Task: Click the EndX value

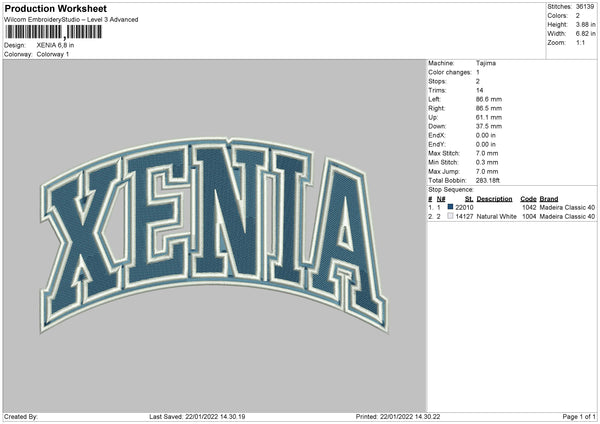Action: coord(486,135)
